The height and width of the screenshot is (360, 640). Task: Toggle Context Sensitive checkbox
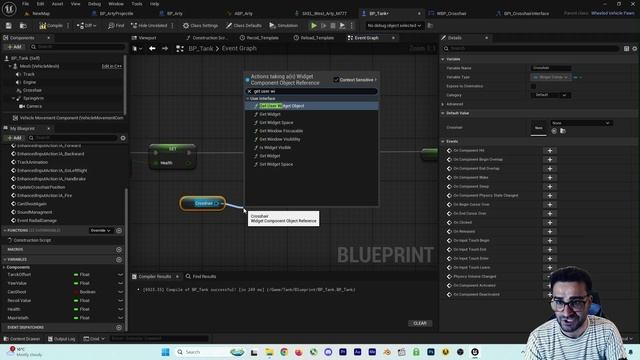click(x=336, y=80)
